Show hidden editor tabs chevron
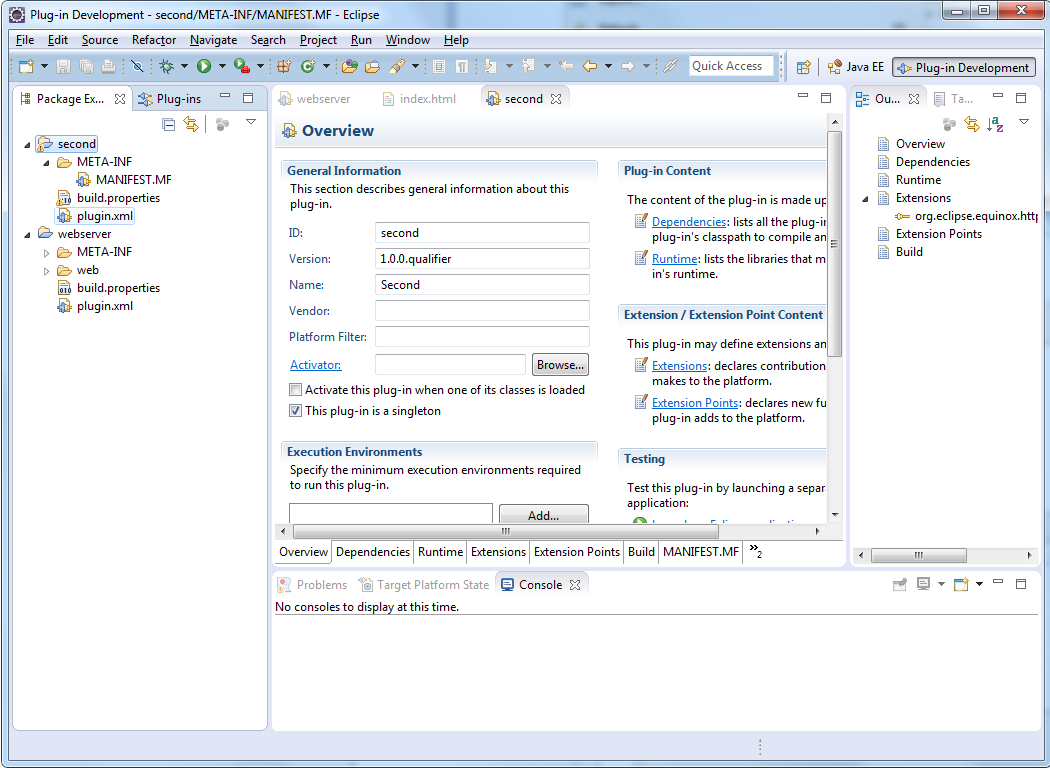Screen dimensions: 1050x768 click(x=755, y=551)
